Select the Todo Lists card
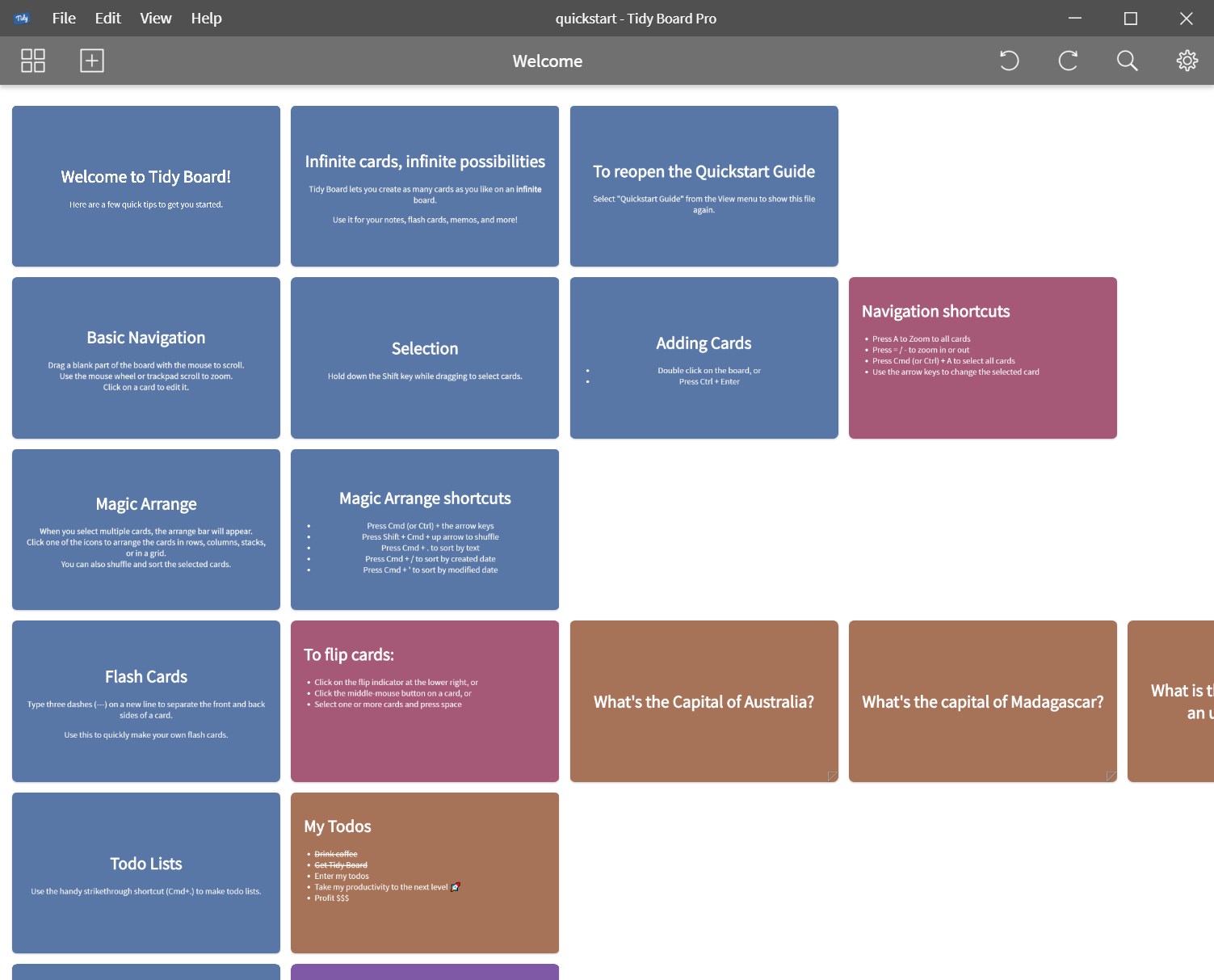The width and height of the screenshot is (1214, 980). (x=146, y=873)
